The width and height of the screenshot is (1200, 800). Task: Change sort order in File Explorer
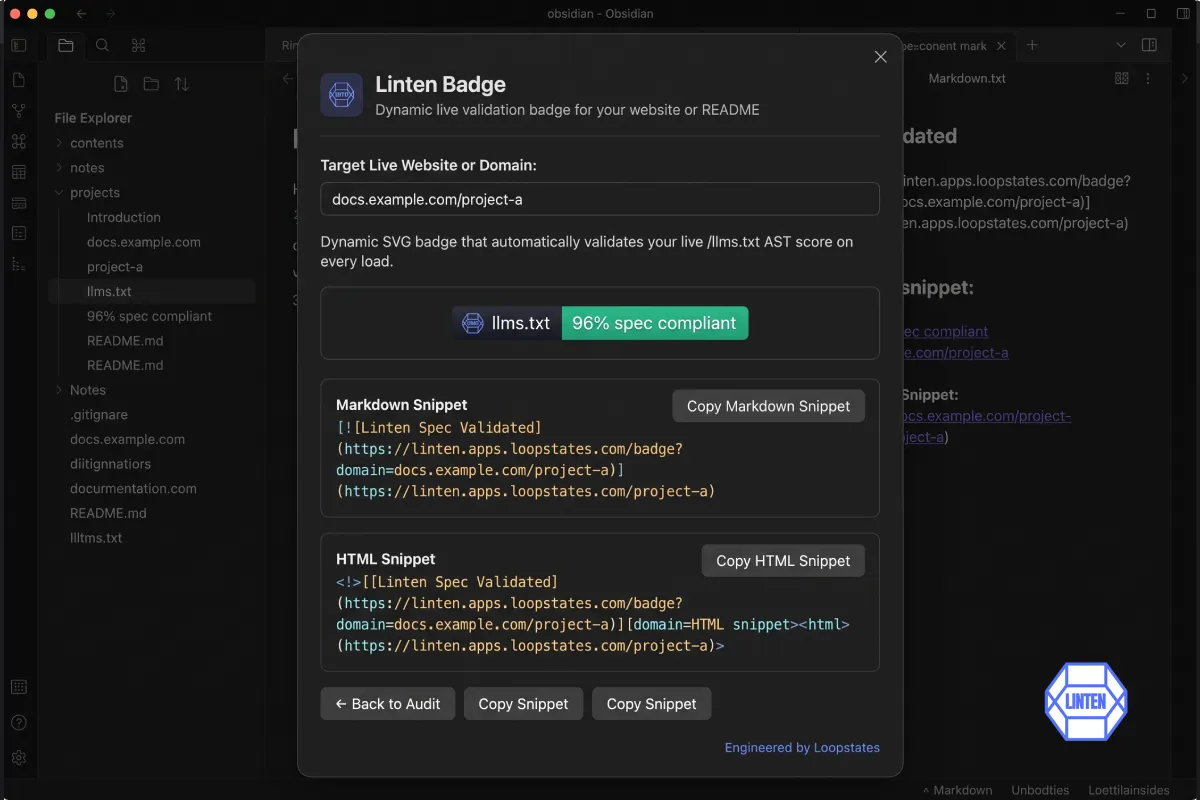(181, 84)
